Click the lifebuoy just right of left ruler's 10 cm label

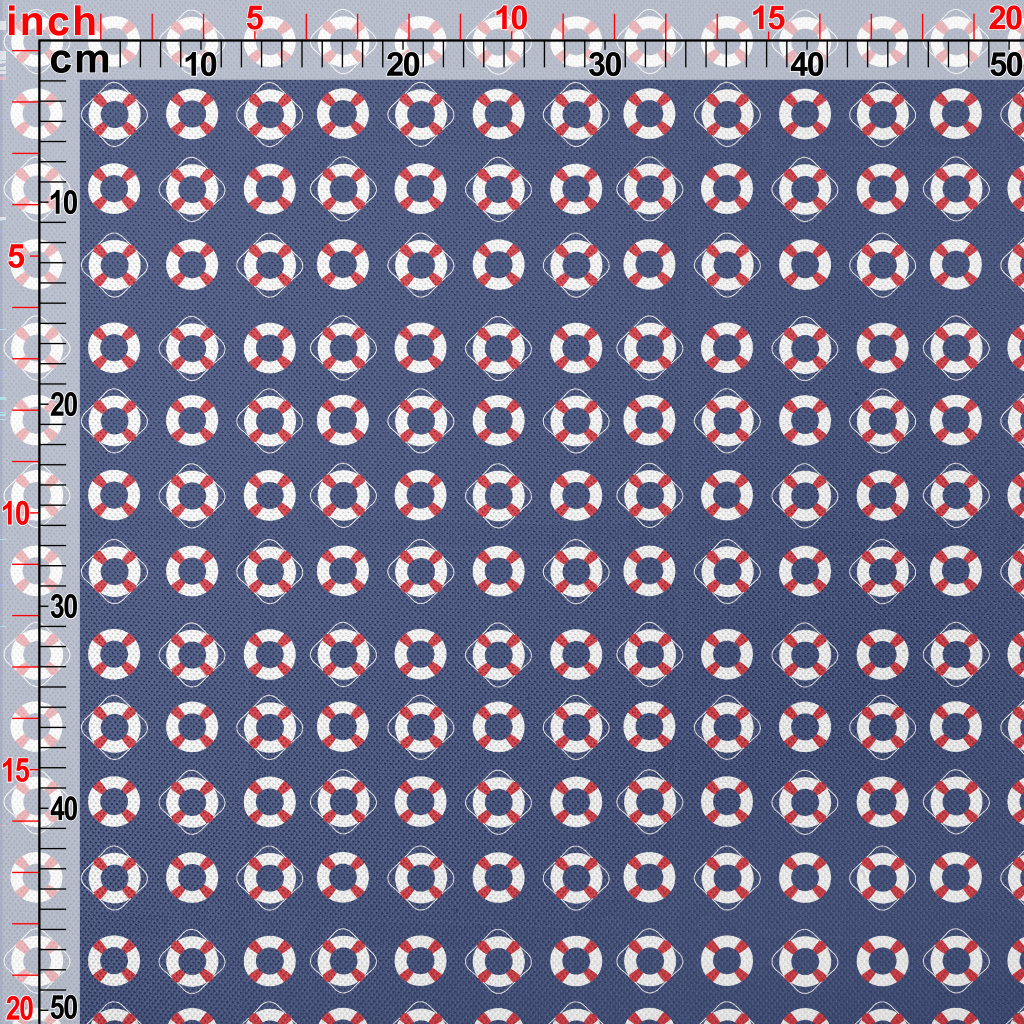[115, 190]
